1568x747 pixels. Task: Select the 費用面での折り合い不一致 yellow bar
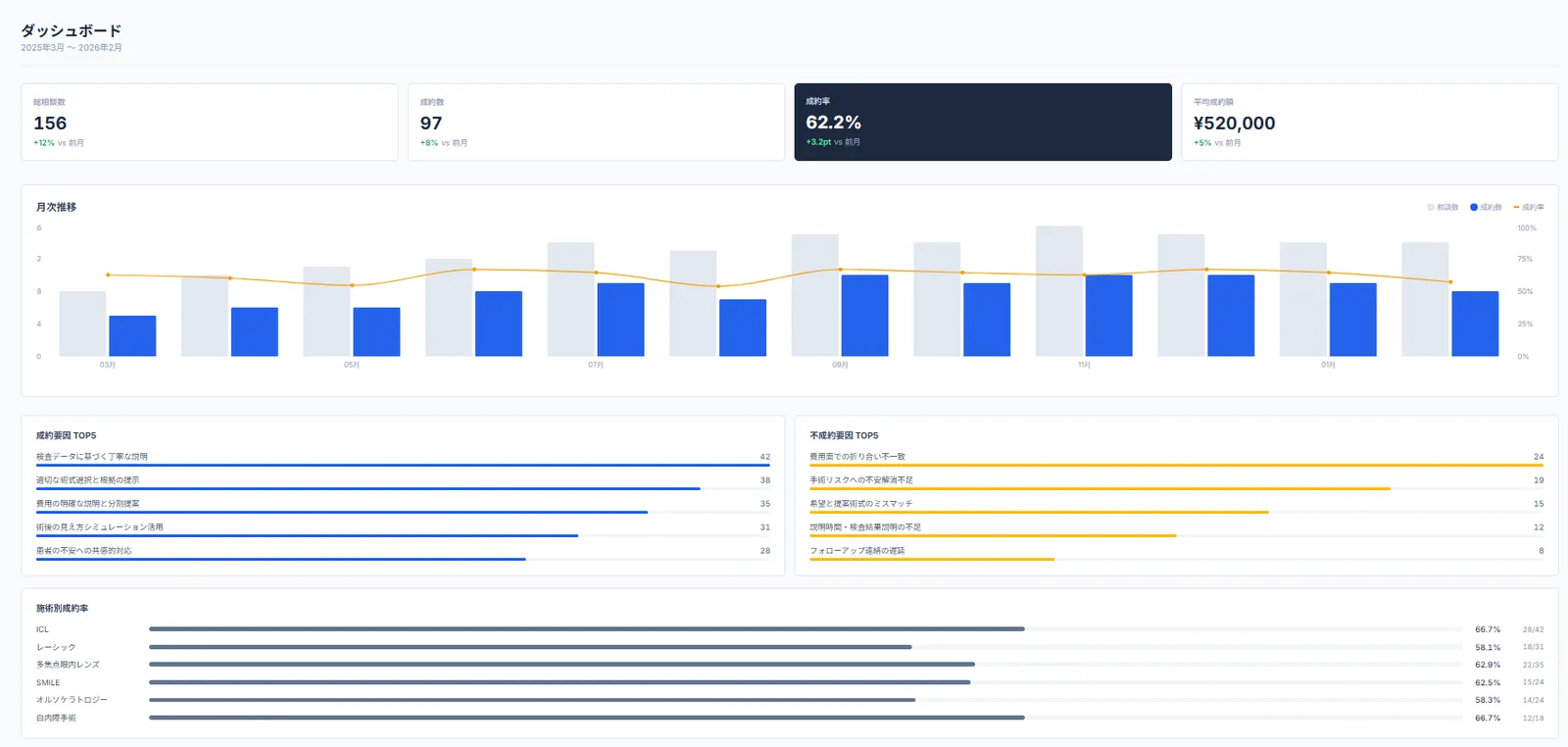(1176, 465)
